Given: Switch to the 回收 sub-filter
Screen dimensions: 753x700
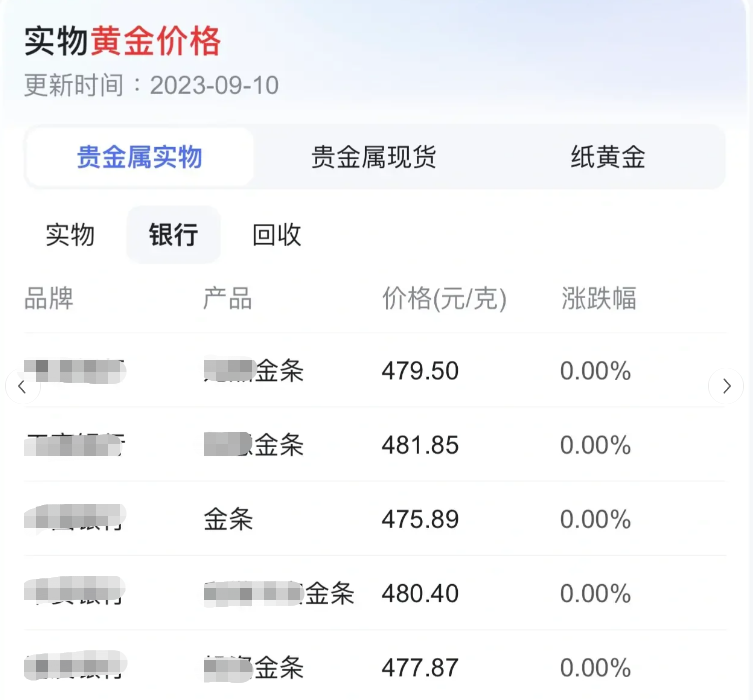Looking at the screenshot, I should [x=277, y=235].
